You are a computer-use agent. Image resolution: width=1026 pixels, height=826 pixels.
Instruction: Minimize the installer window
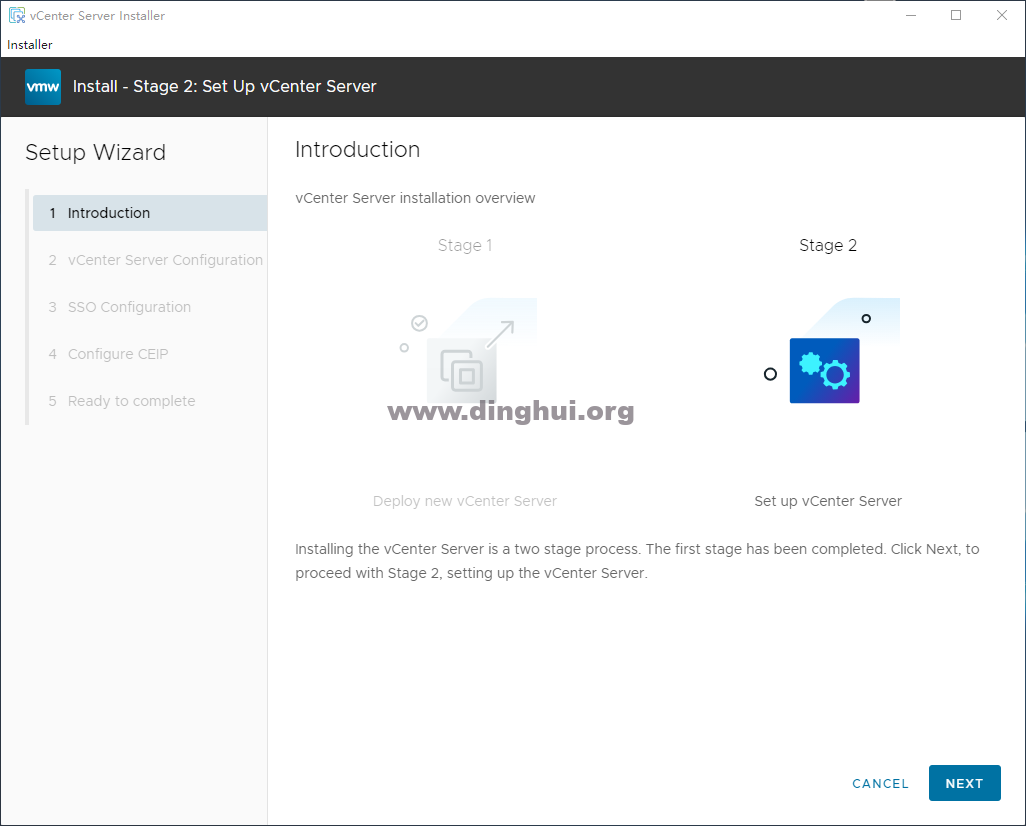coord(911,15)
